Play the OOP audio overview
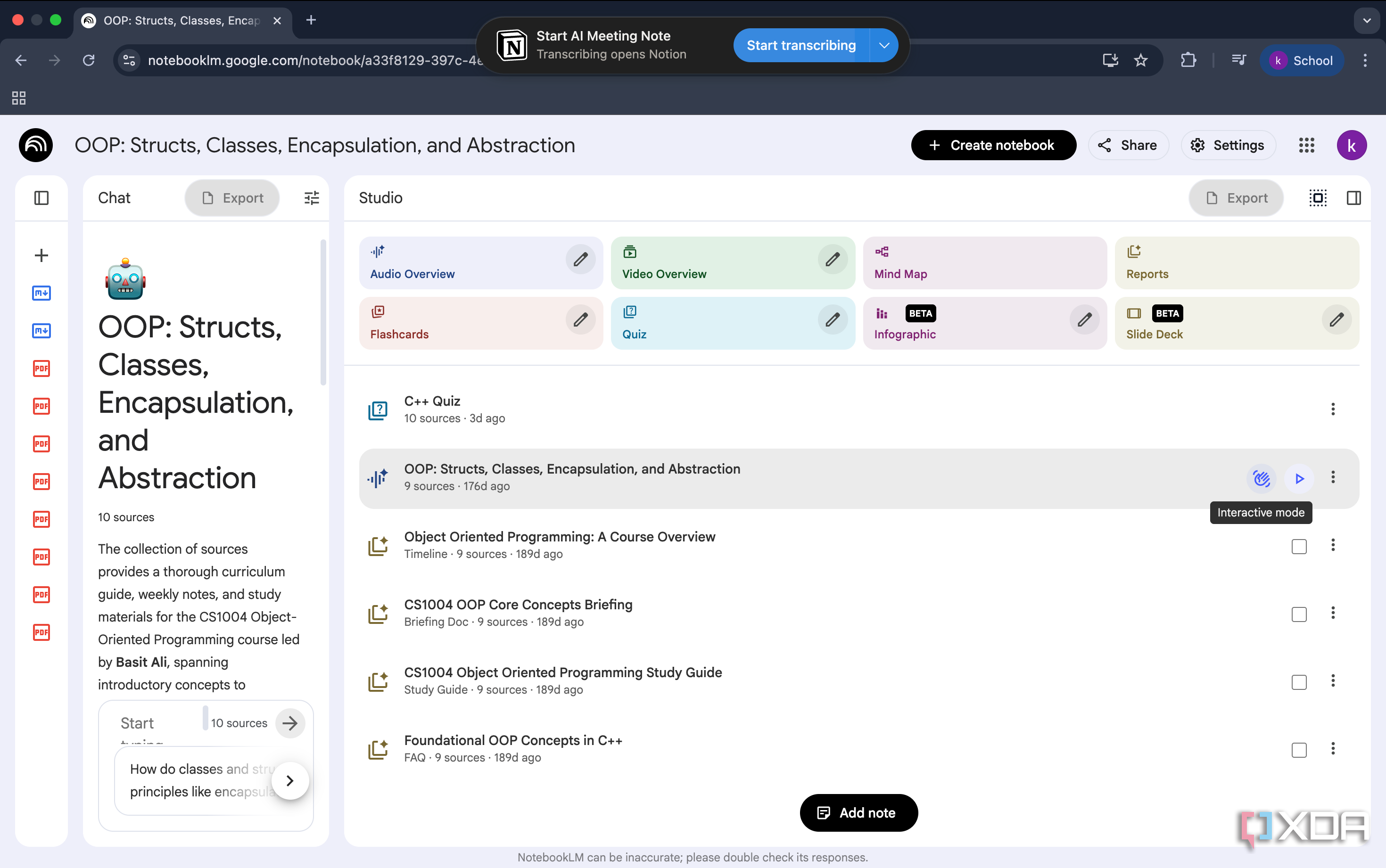Screen dimensions: 1386x868 tap(1299, 478)
